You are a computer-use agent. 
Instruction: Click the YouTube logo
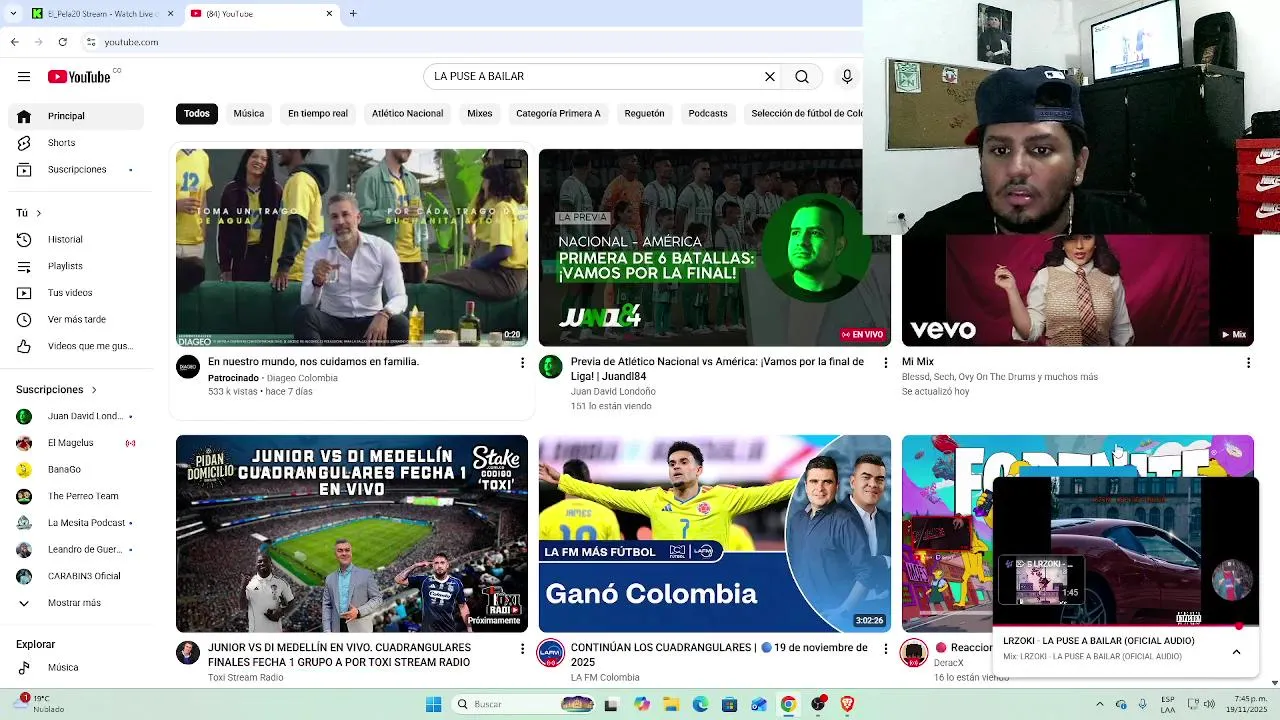click(79, 76)
